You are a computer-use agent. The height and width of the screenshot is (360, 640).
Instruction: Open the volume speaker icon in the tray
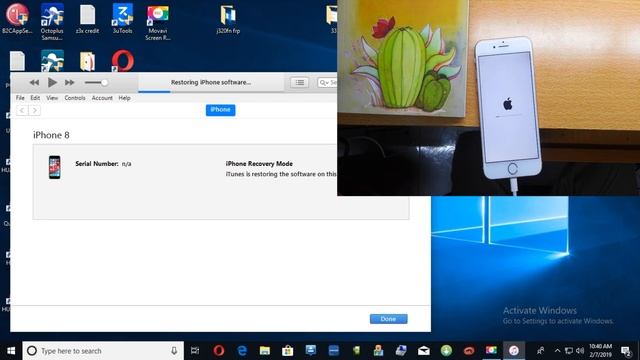tap(580, 351)
